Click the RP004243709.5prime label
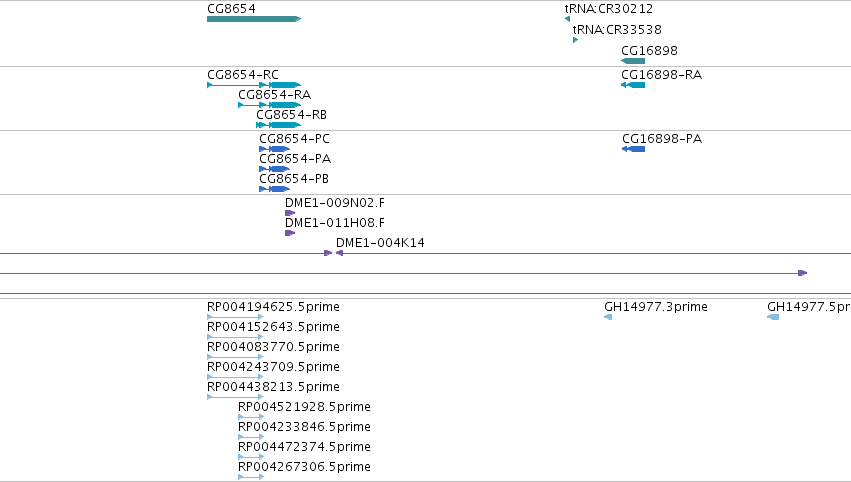 pyautogui.click(x=273, y=367)
